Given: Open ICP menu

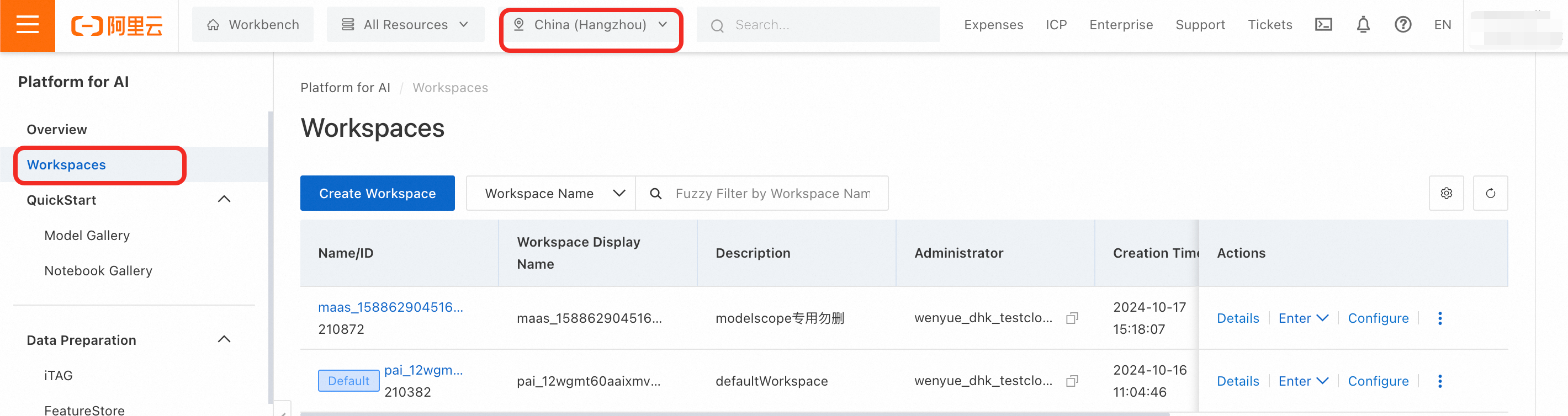Looking at the screenshot, I should (x=1056, y=25).
